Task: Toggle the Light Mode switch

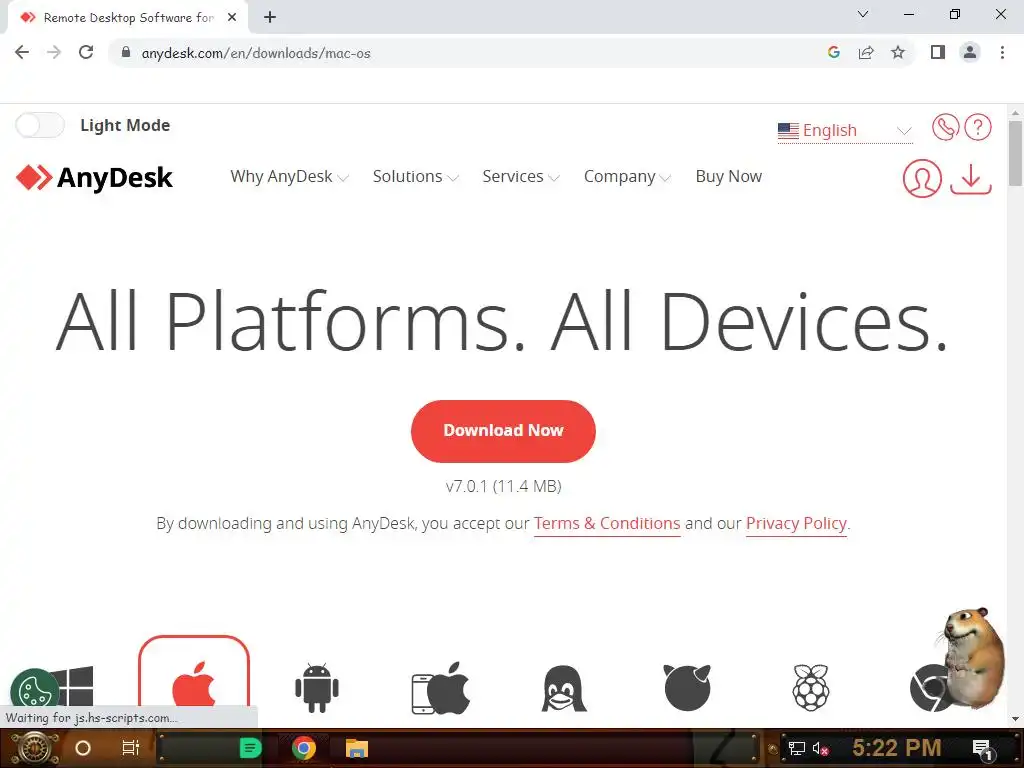Action: click(x=40, y=125)
